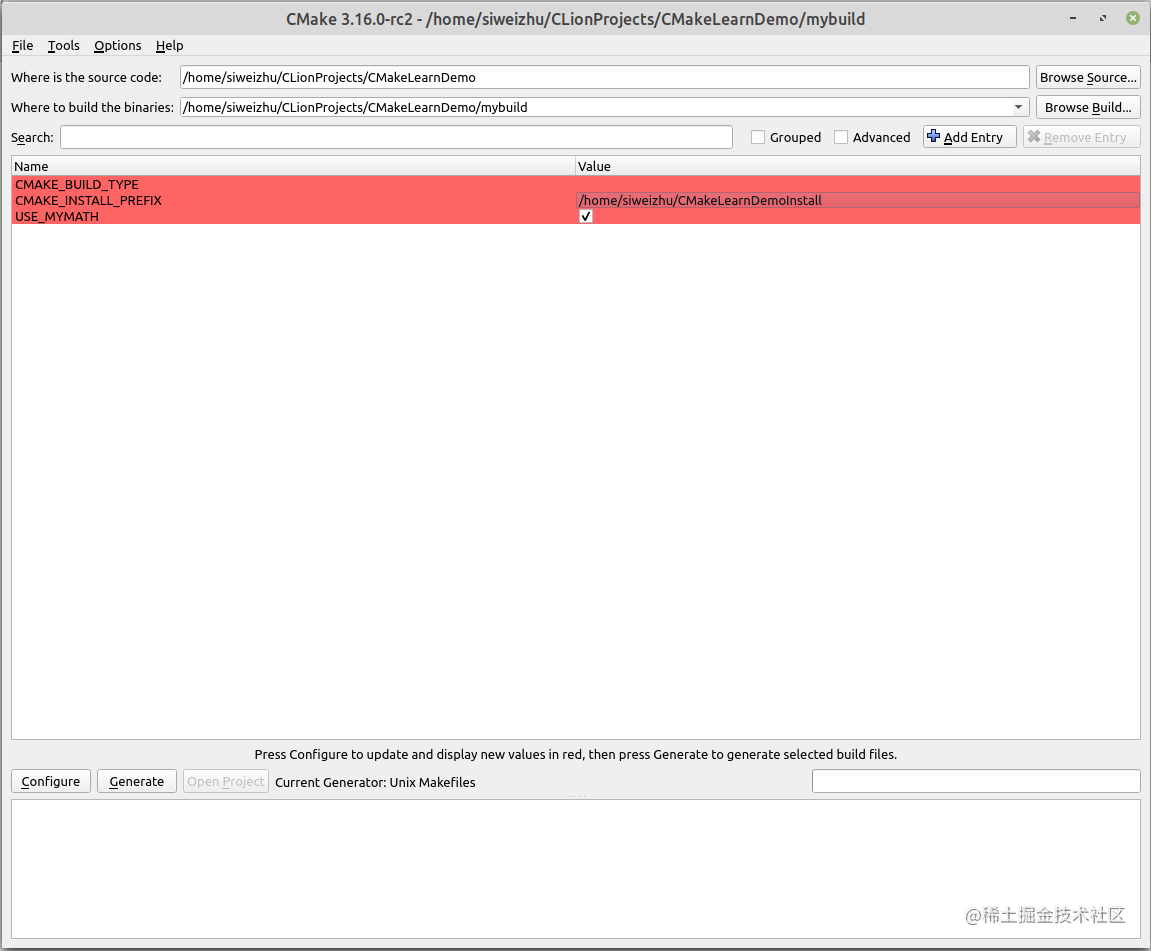Click the Browse Source button
This screenshot has width=1151, height=951.
[x=1088, y=77]
